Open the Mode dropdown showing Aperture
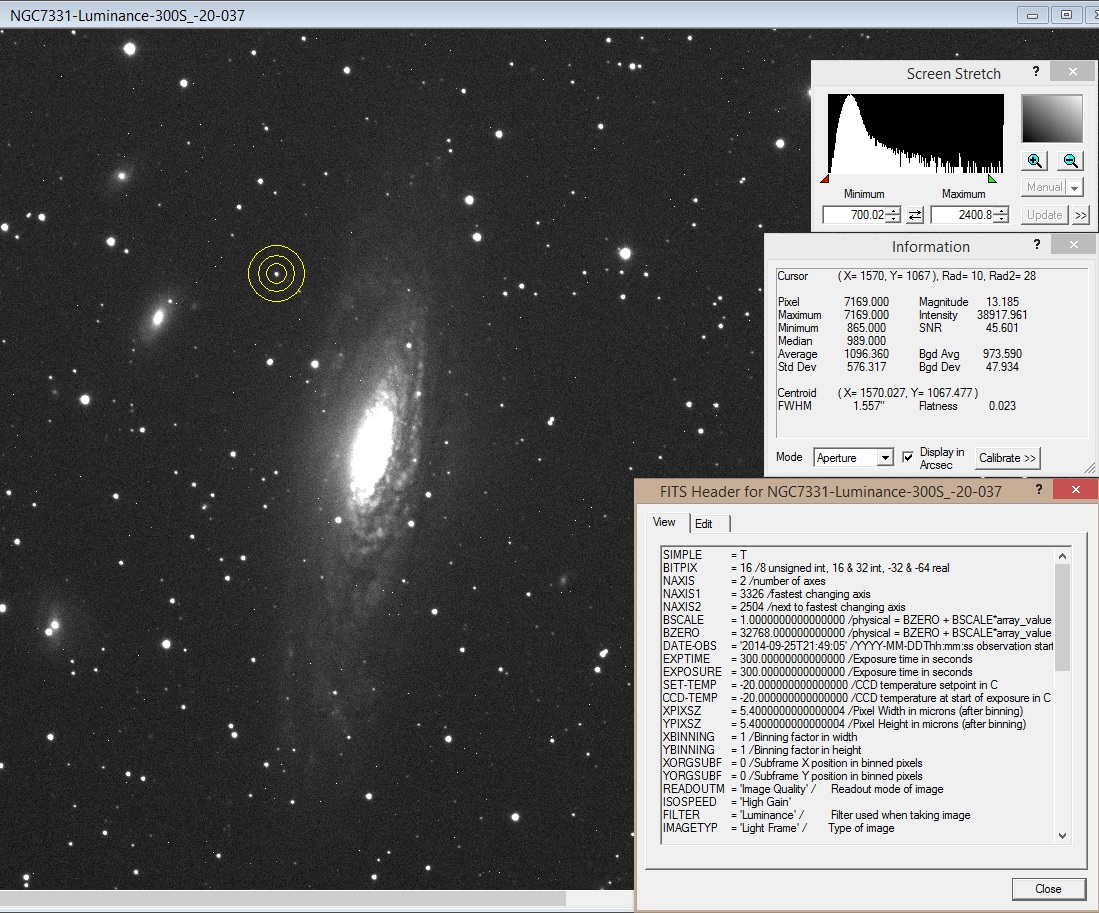This screenshot has height=913, width=1099. pos(884,457)
